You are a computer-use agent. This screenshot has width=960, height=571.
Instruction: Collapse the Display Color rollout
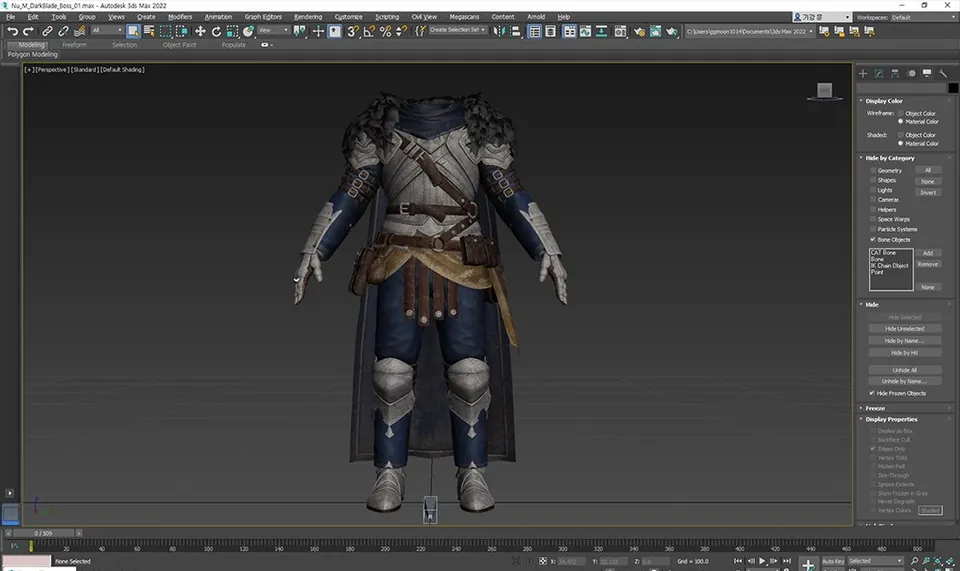pos(883,101)
